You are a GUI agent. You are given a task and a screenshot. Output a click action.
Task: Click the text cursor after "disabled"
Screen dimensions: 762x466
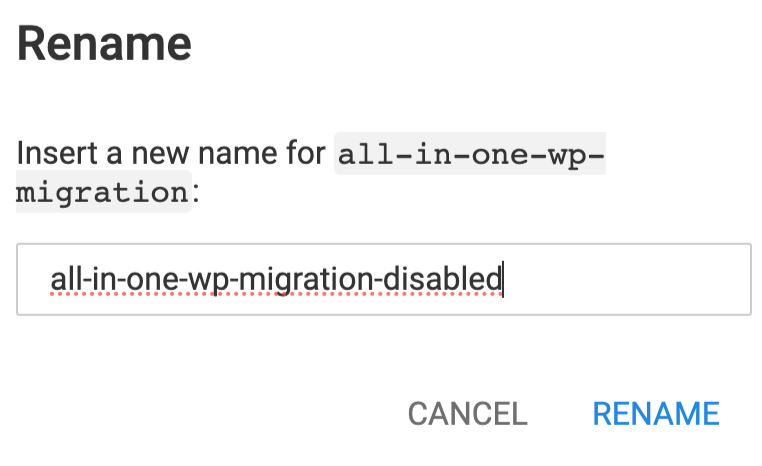click(503, 280)
